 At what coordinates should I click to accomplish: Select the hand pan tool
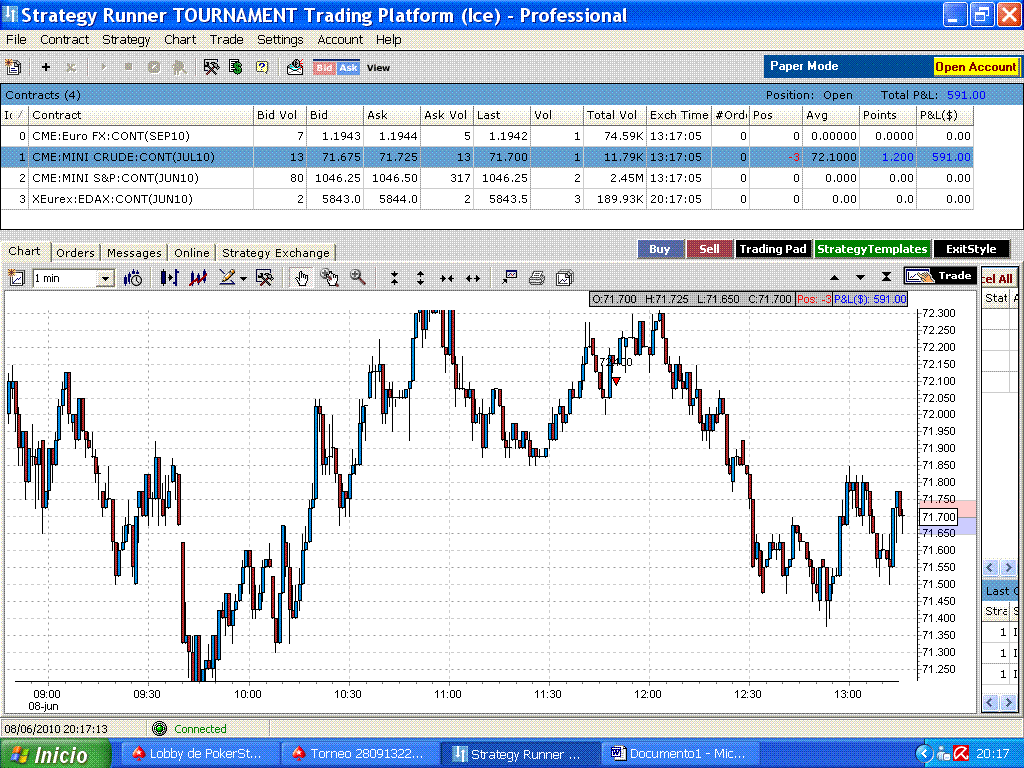[x=302, y=278]
